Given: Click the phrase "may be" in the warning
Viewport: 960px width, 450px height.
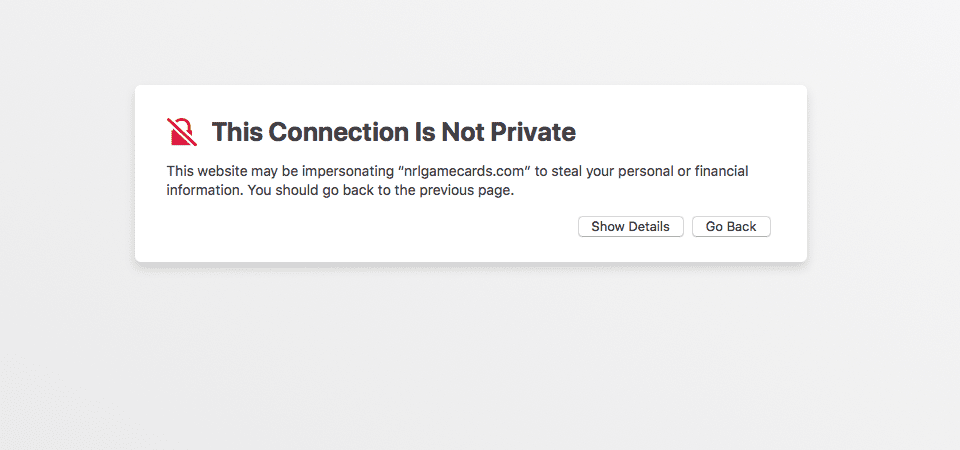Looking at the screenshot, I should [273, 171].
